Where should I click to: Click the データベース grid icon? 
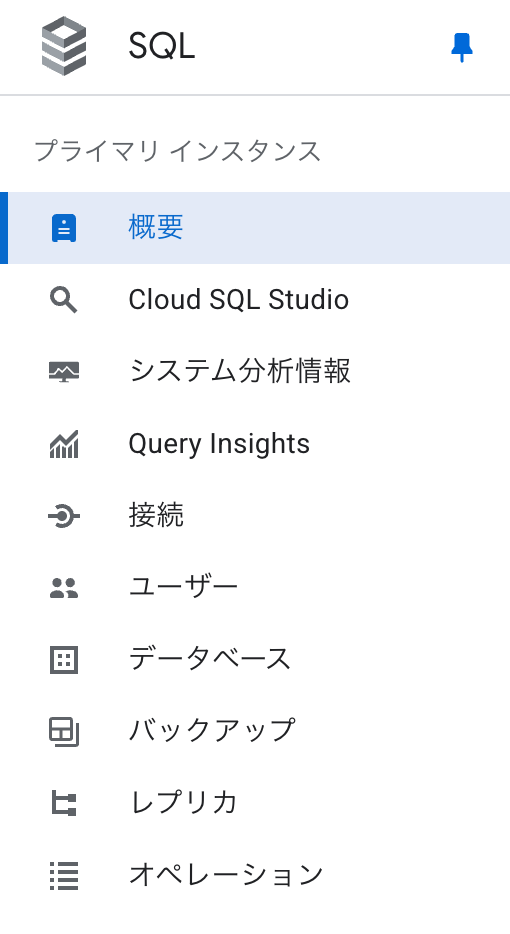64,660
